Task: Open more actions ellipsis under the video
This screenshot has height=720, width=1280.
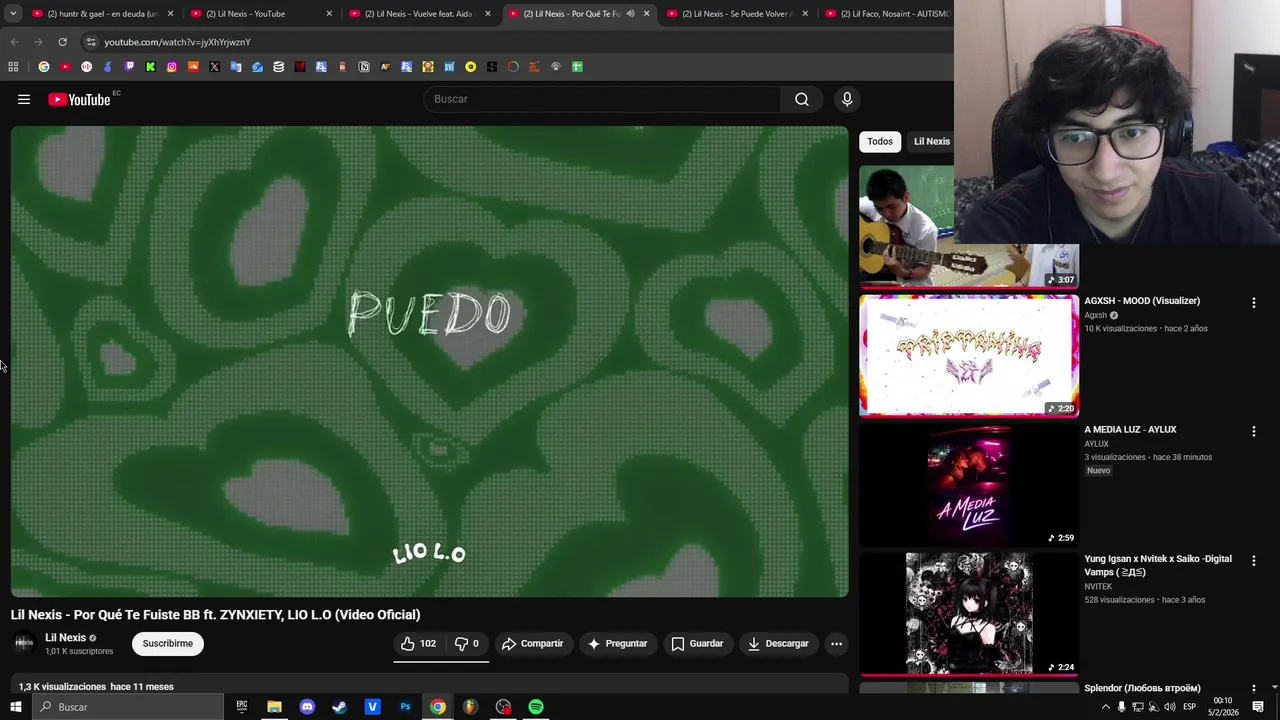Action: (x=837, y=643)
